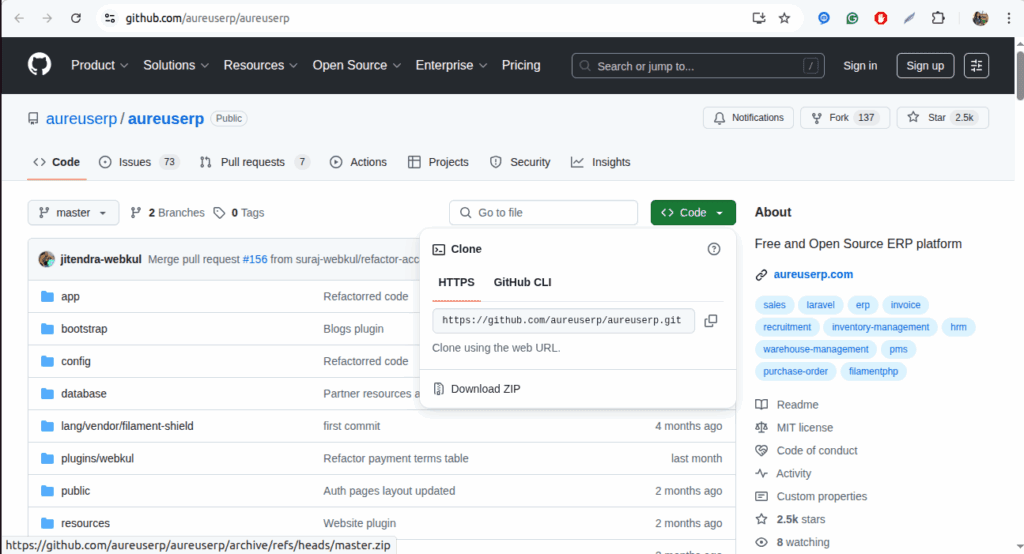Select the inventory-management topic tag
The height and width of the screenshot is (554, 1024).
(880, 327)
